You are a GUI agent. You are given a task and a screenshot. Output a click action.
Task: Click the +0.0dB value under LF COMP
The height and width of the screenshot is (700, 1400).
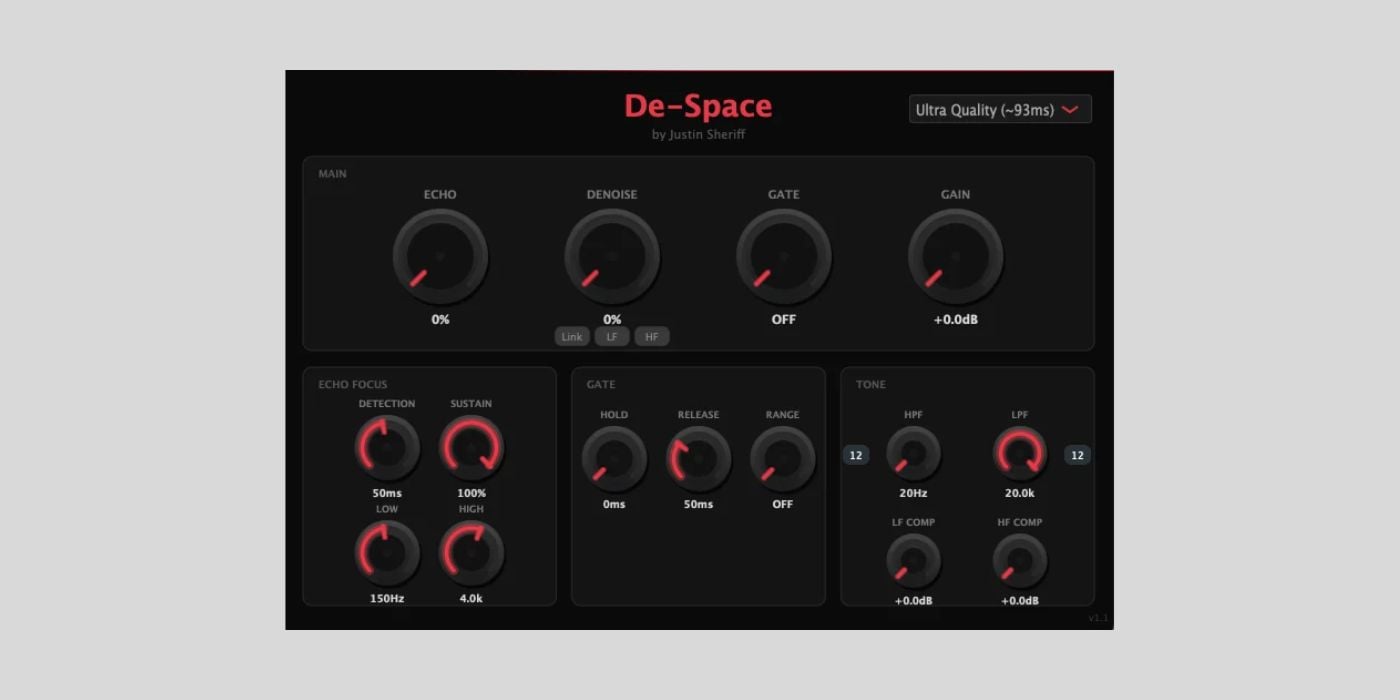(913, 600)
